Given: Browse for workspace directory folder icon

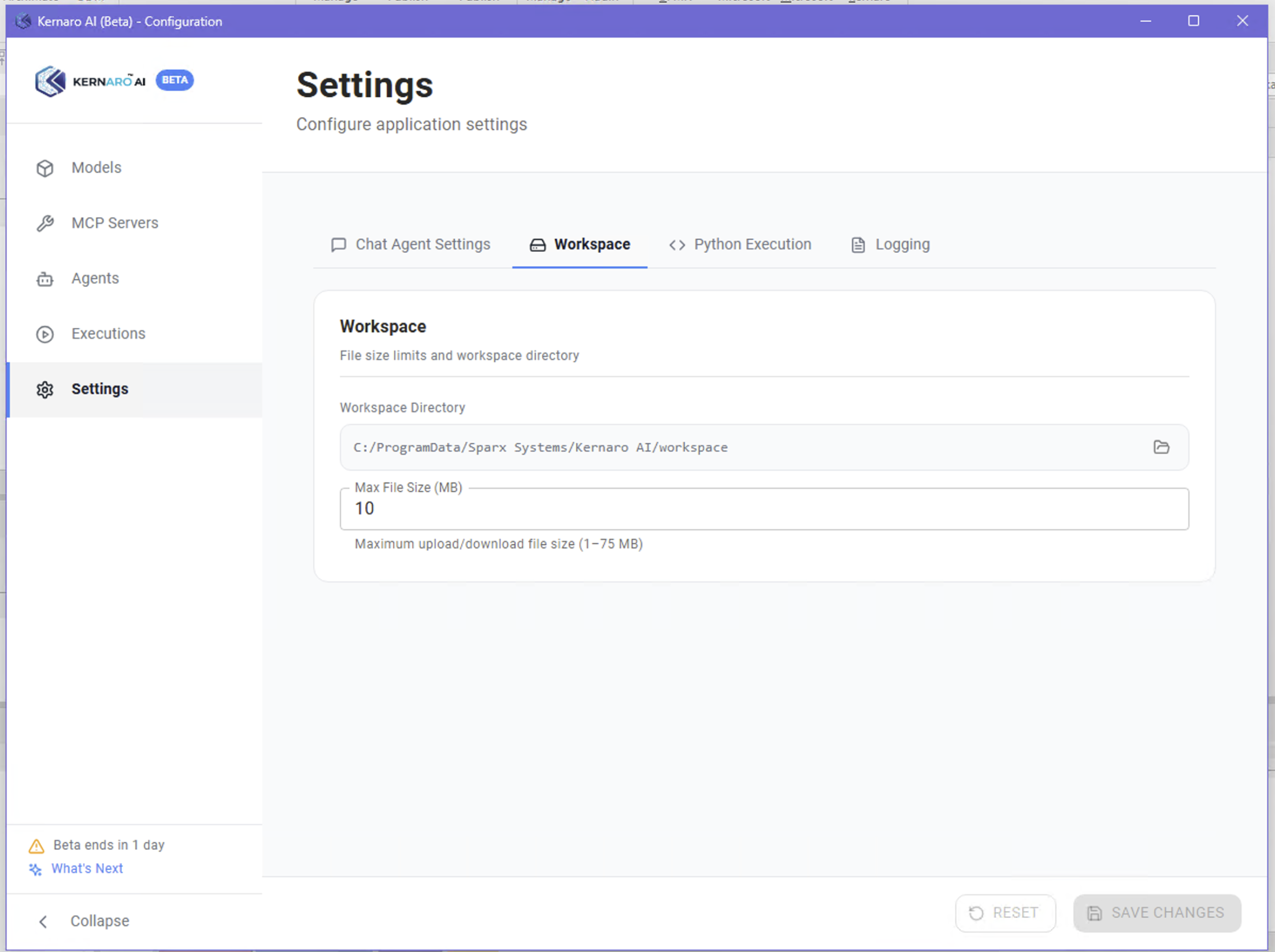Looking at the screenshot, I should [1161, 447].
